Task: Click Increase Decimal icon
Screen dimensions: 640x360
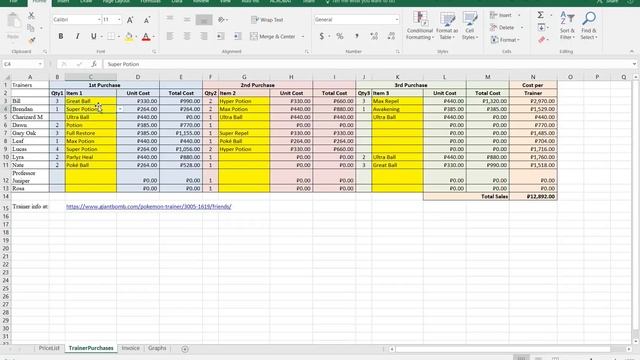Action: (x=374, y=36)
